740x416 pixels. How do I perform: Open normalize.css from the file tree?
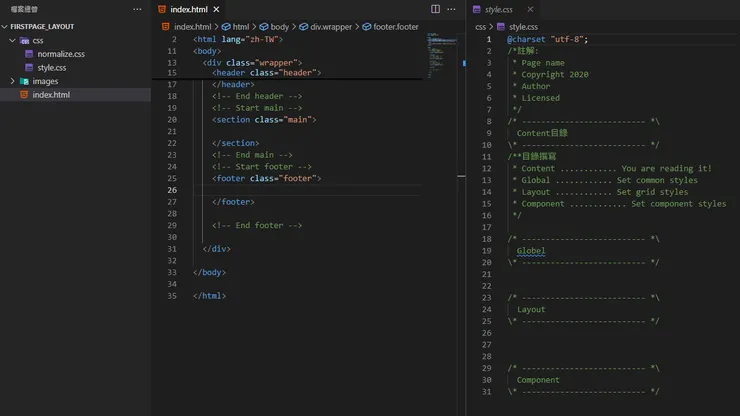pyautogui.click(x=60, y=54)
